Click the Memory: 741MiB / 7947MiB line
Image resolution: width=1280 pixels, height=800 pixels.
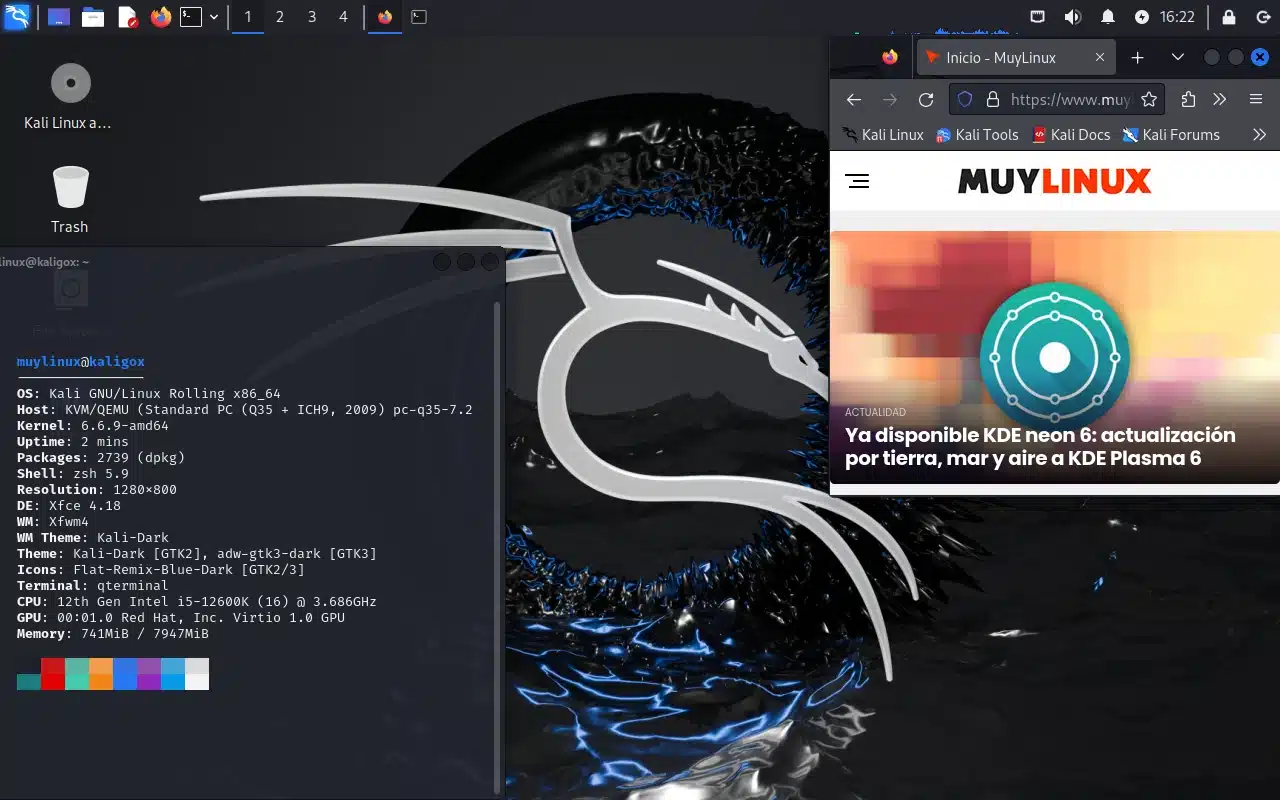click(113, 634)
